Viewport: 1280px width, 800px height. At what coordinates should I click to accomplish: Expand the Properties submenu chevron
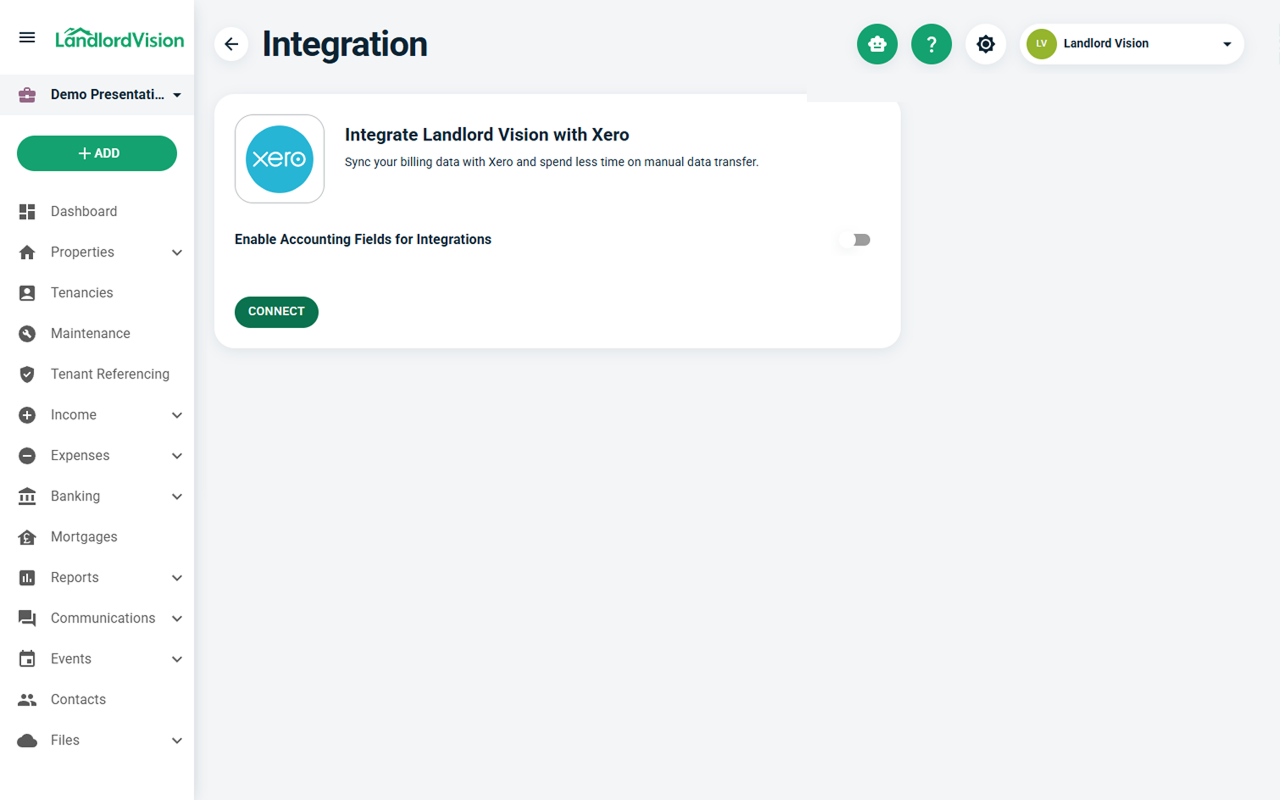click(x=177, y=253)
